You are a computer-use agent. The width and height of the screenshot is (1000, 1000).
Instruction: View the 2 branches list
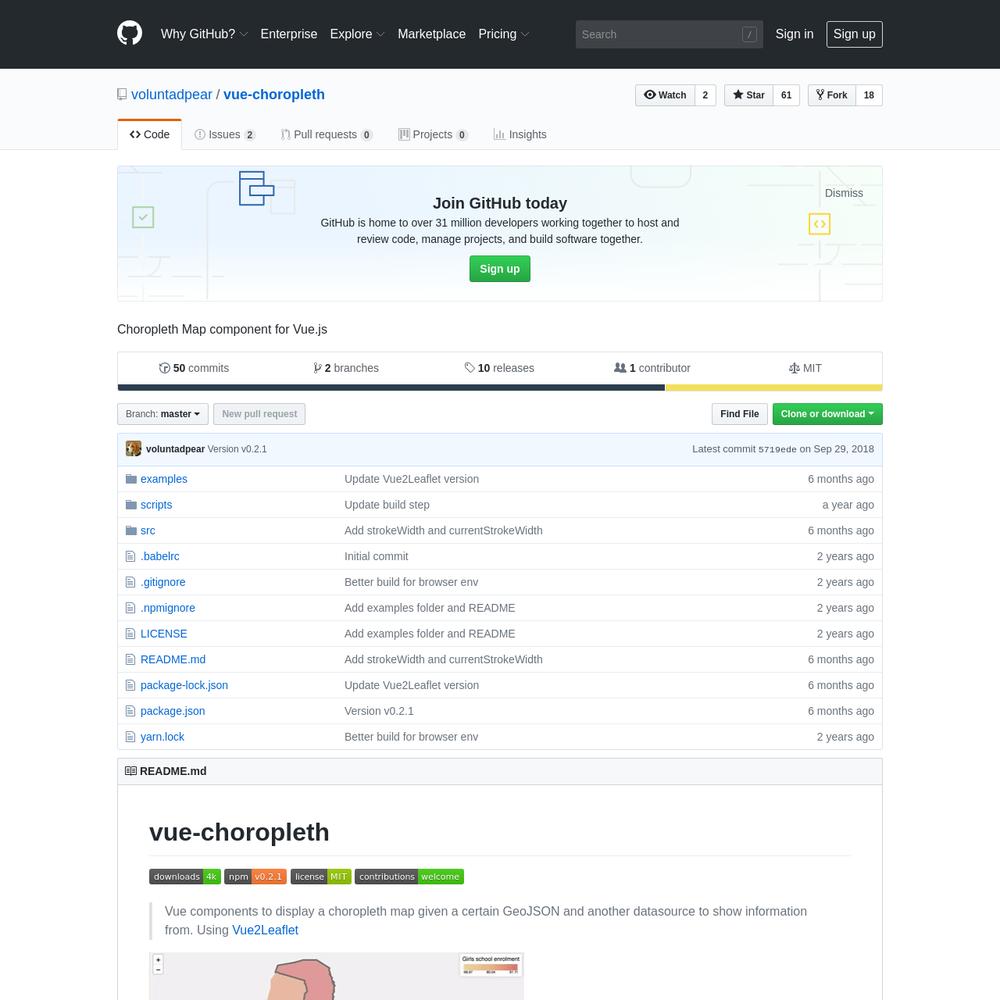coord(346,368)
